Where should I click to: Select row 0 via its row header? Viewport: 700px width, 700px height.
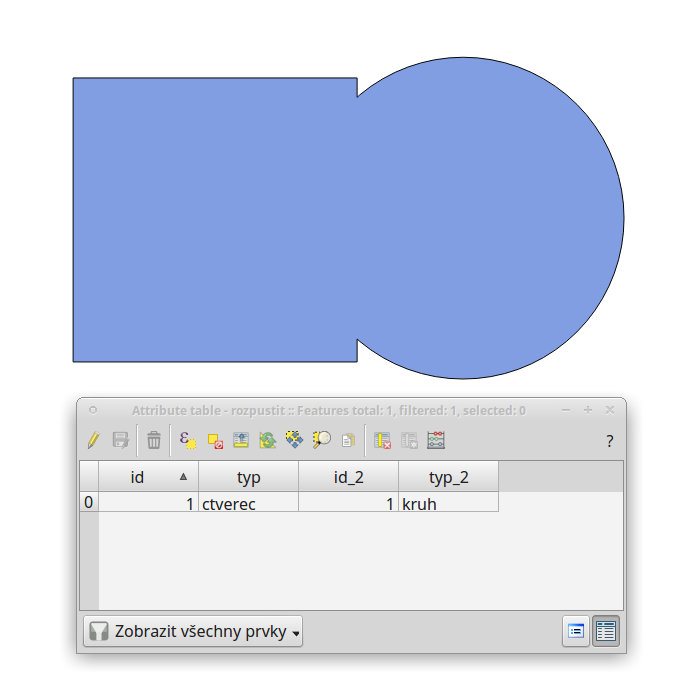[89, 502]
